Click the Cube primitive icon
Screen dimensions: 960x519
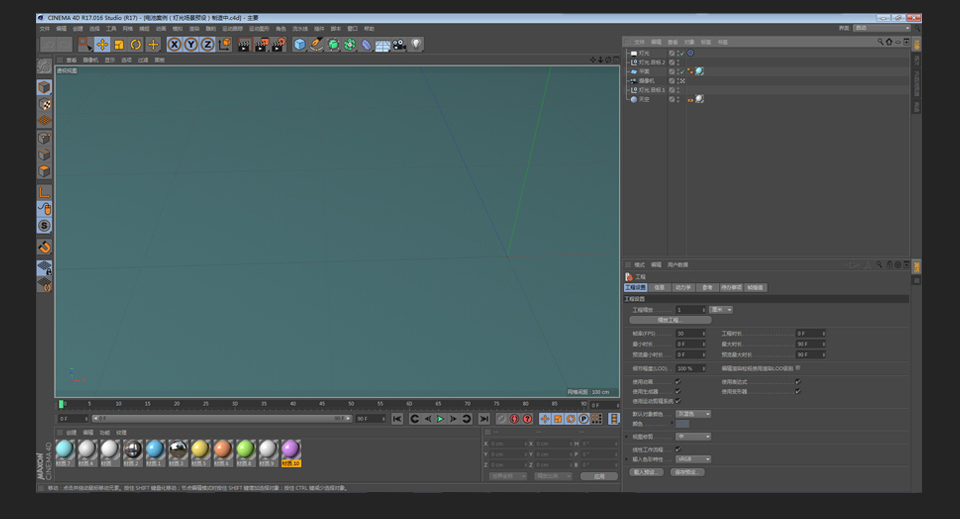click(x=300, y=44)
